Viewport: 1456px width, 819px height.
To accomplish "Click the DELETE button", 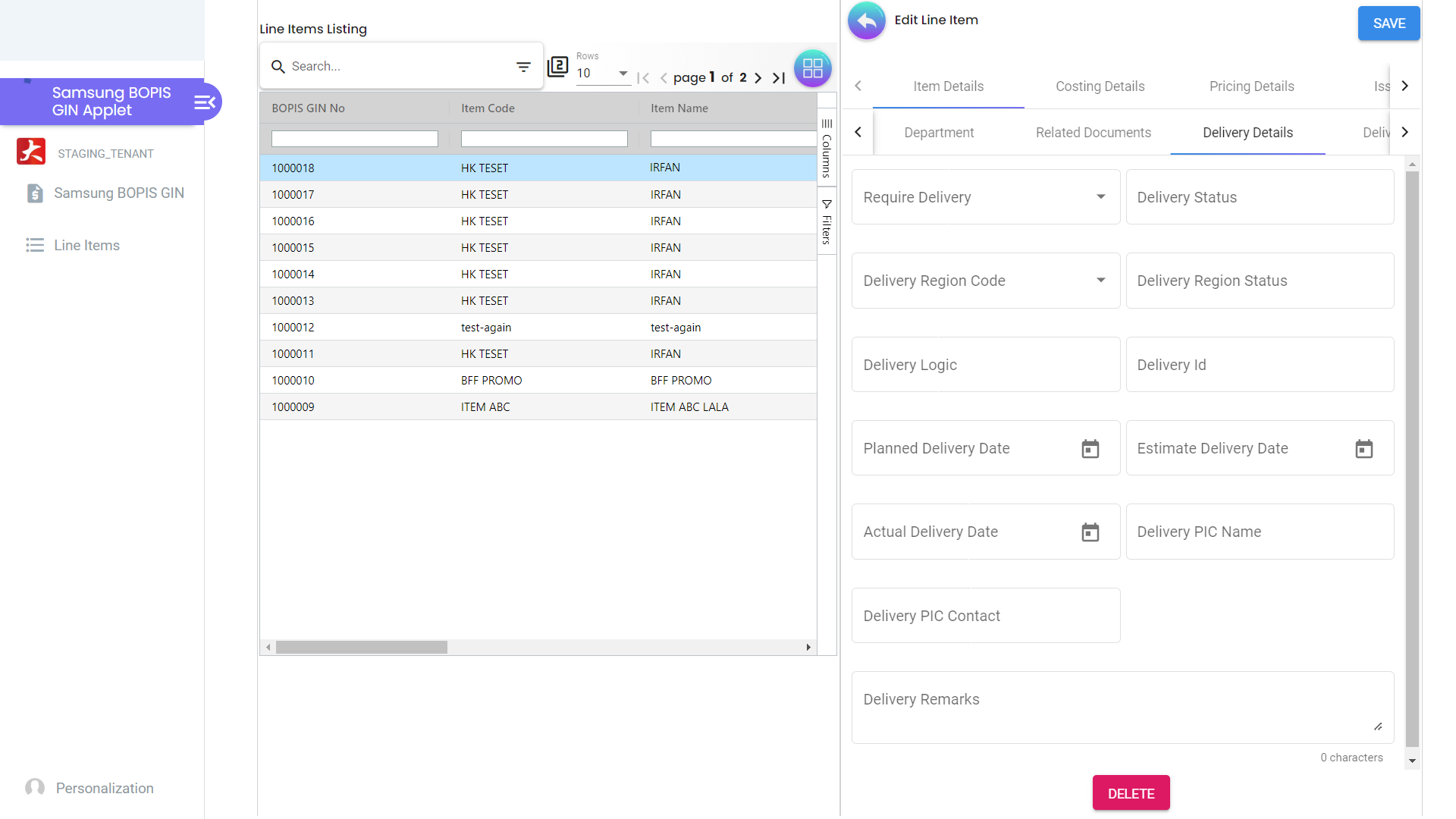I will (x=1131, y=793).
